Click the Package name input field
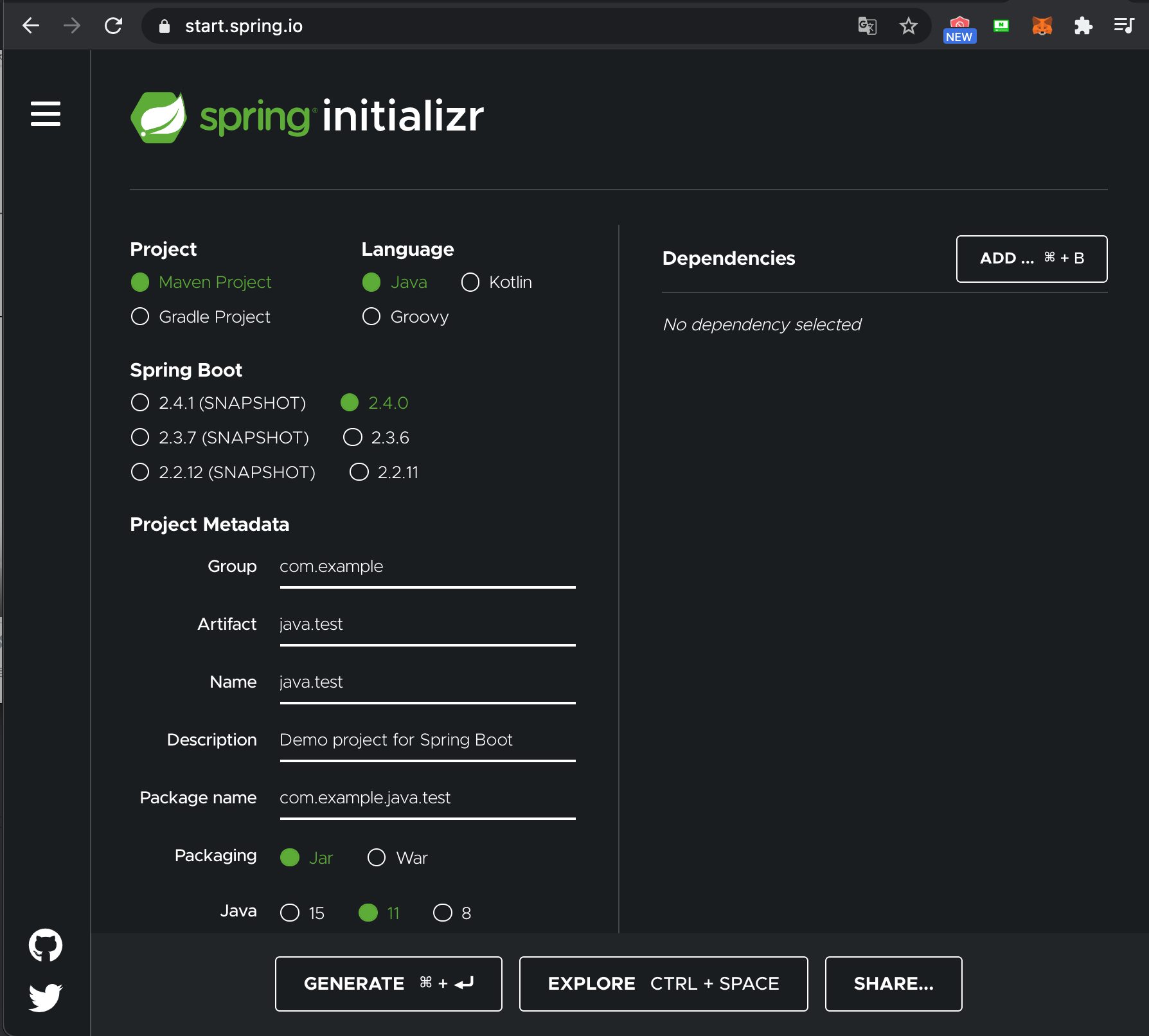The width and height of the screenshot is (1149, 1036). pos(427,799)
